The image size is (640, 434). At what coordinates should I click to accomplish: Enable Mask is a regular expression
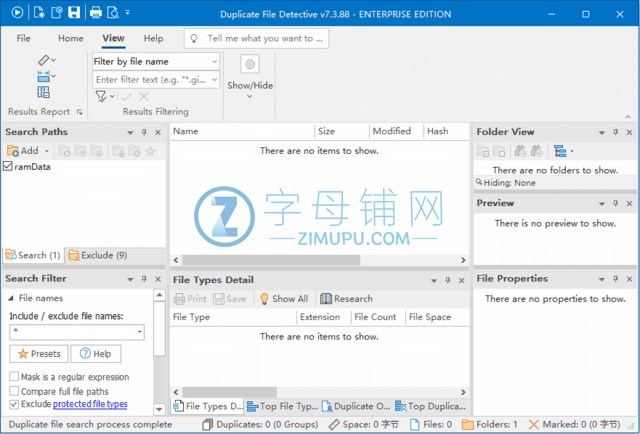click(x=14, y=376)
